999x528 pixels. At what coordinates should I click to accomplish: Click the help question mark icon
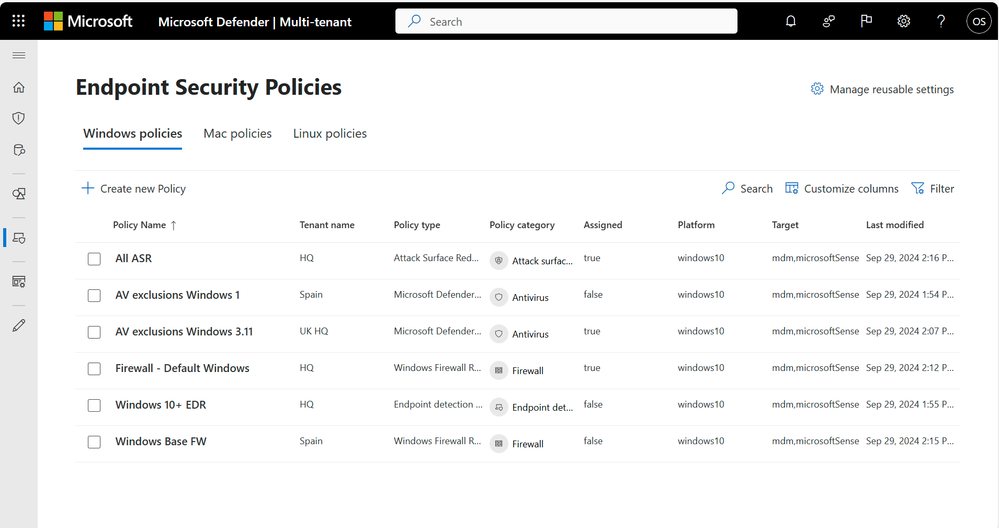(x=941, y=21)
